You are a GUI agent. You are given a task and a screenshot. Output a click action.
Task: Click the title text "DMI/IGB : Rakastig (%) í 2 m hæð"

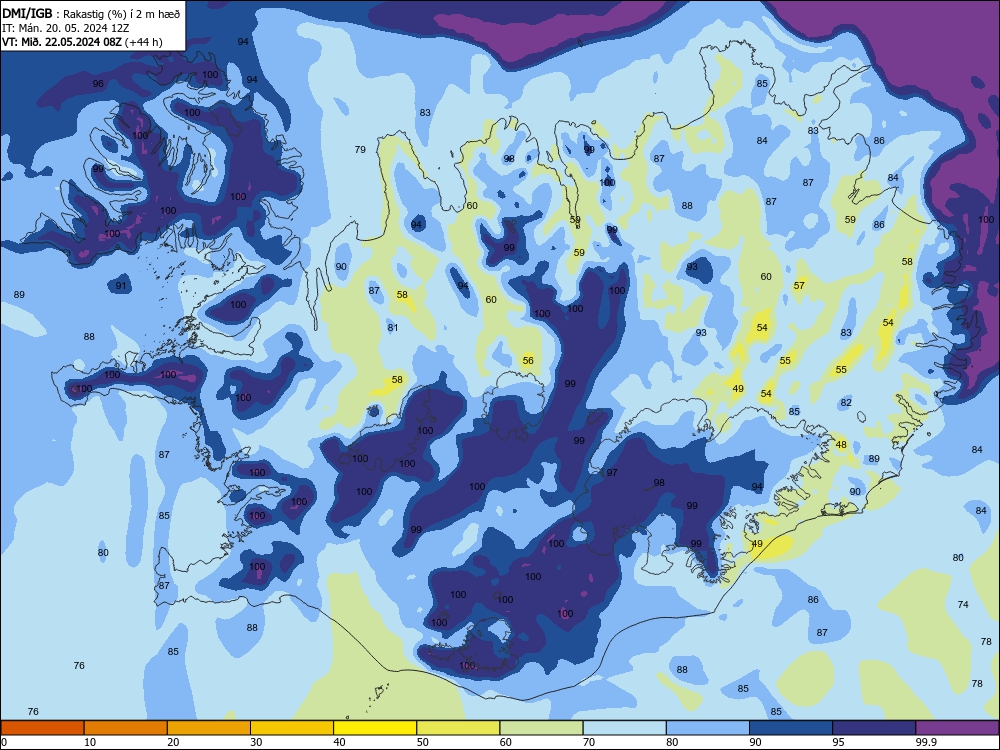[x=91, y=14]
